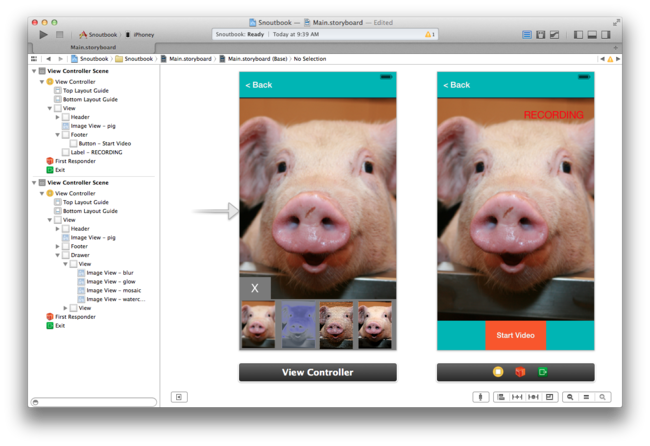650x446 pixels.
Task: Click the zoom in canvas icon
Action: [602, 397]
